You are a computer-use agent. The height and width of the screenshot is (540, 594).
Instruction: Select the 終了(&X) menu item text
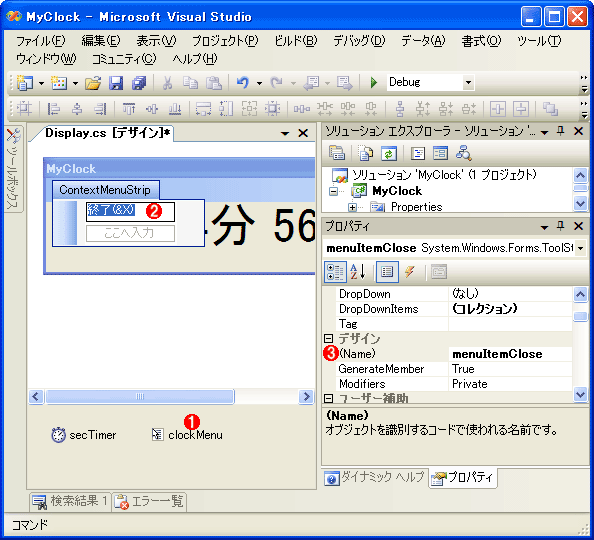click(x=111, y=210)
